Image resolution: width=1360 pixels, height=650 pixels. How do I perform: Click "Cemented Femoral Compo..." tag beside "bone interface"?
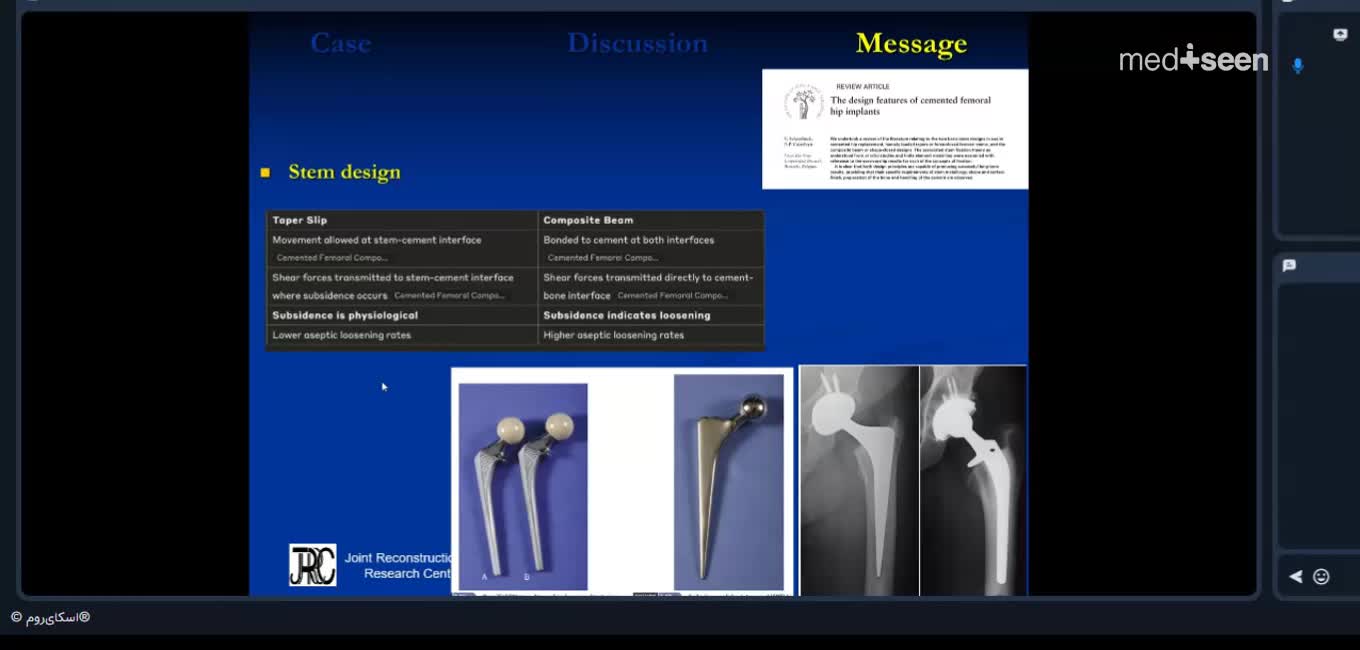pos(672,296)
